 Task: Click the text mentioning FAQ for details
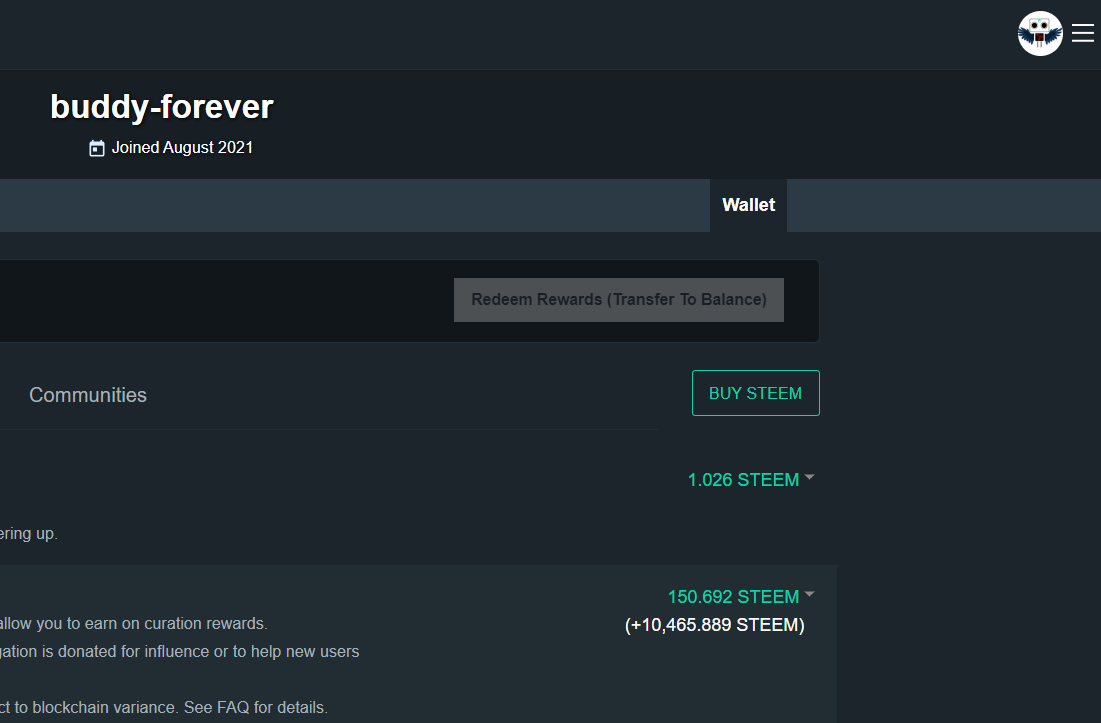click(x=164, y=708)
